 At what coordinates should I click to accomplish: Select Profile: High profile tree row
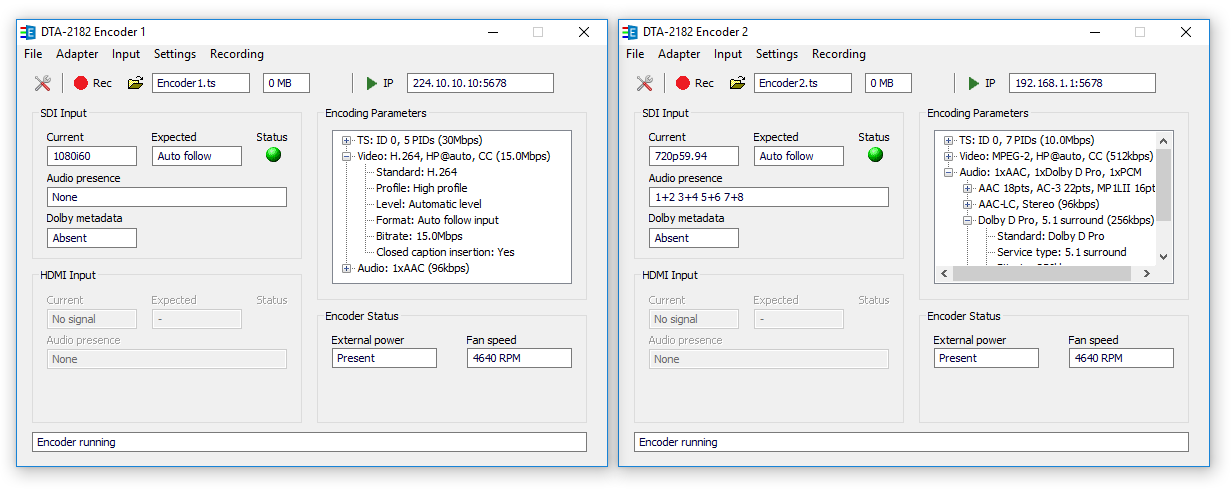[421, 188]
